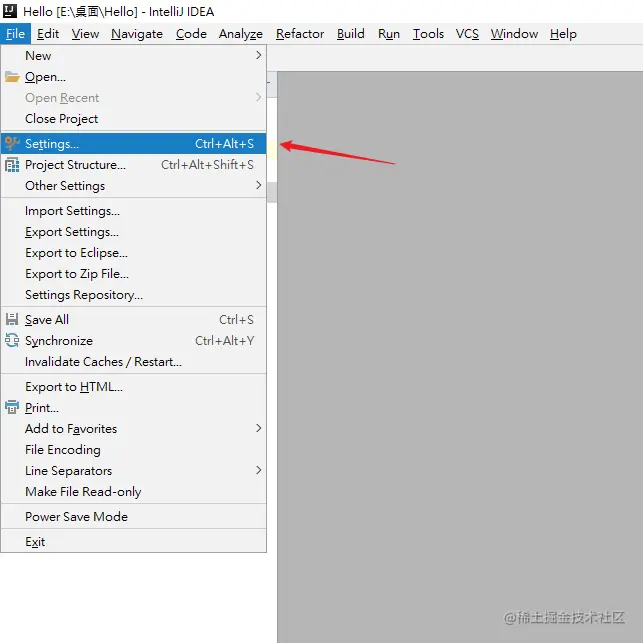Open the Help menu
The height and width of the screenshot is (643, 643).
[x=563, y=34]
